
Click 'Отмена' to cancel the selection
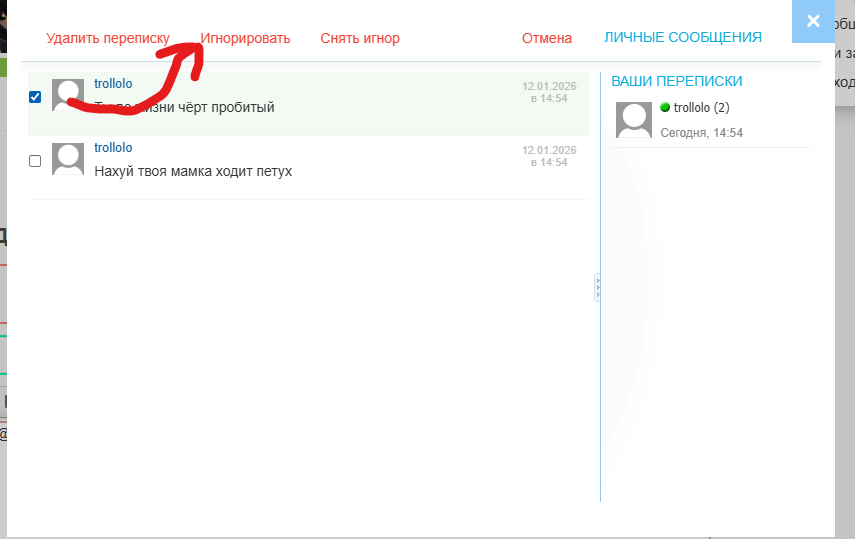pos(547,38)
